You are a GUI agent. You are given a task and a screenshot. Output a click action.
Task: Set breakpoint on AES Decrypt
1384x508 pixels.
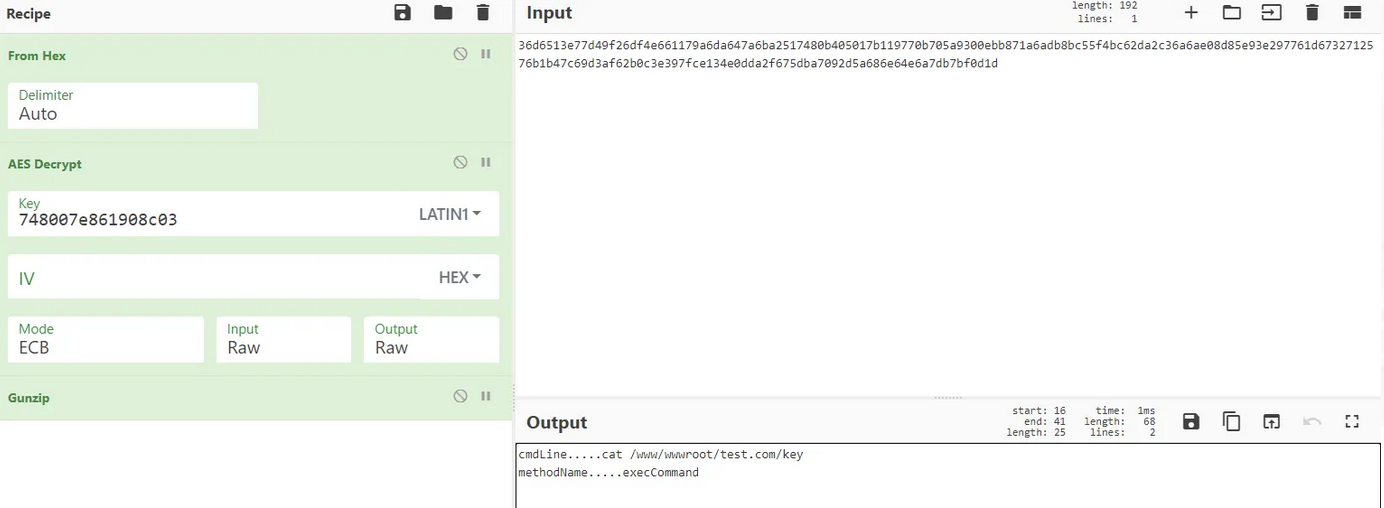[486, 162]
